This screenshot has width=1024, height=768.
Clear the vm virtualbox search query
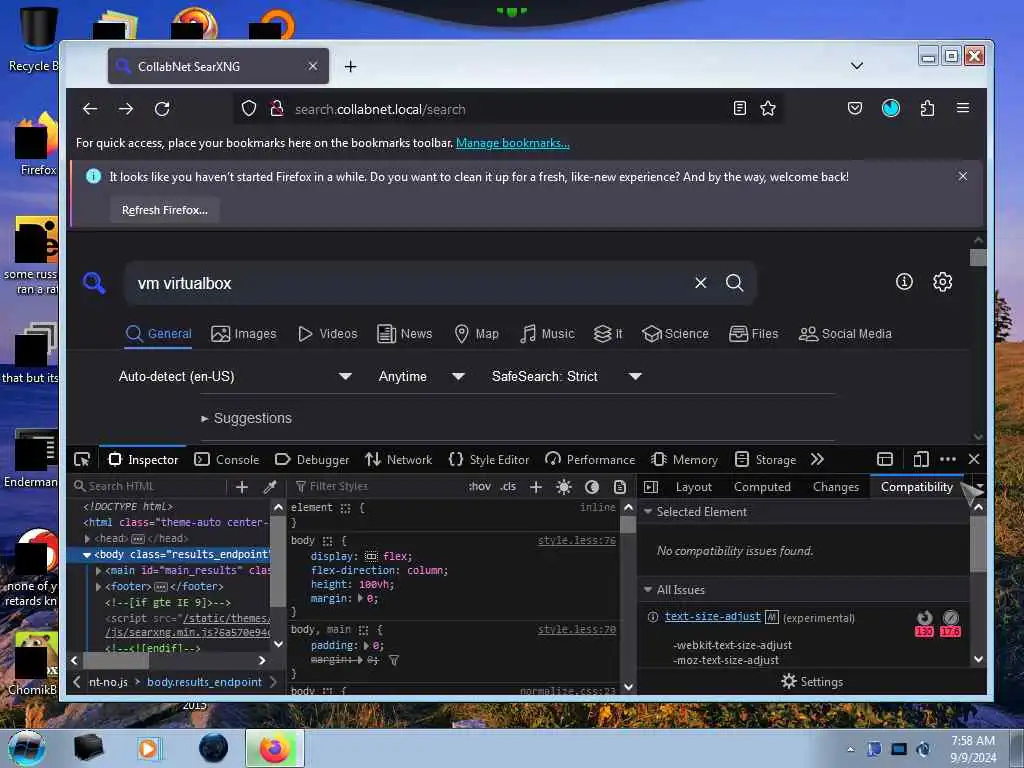[x=701, y=283]
